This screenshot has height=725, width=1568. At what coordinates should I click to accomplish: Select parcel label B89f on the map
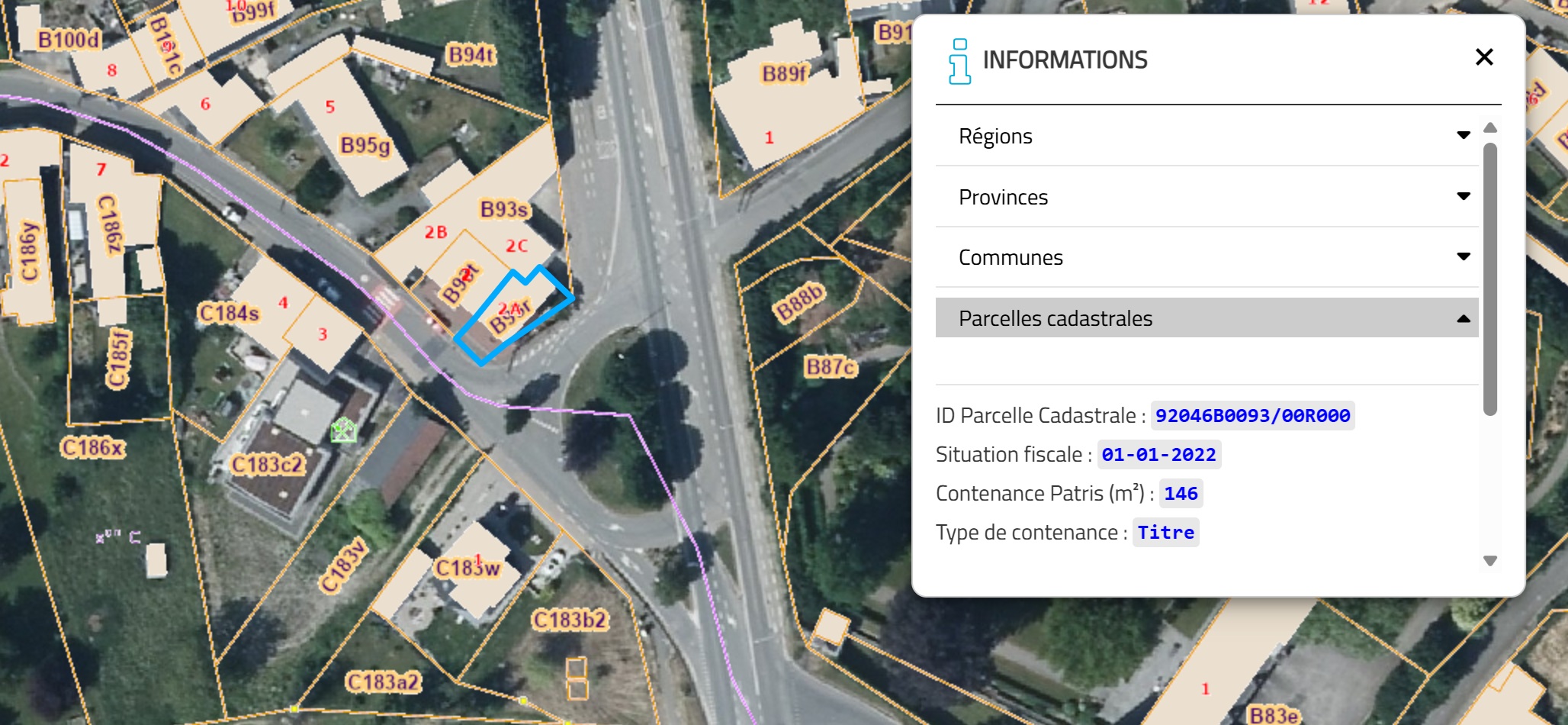tap(785, 73)
